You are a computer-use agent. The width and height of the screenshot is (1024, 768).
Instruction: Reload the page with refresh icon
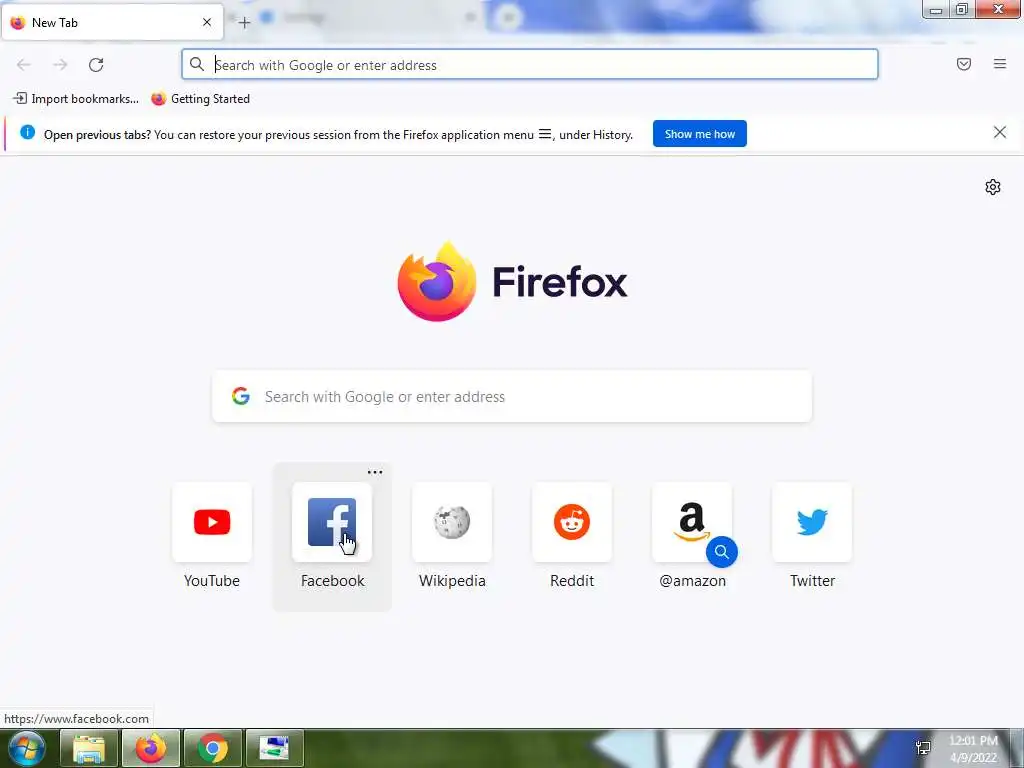[x=96, y=65]
